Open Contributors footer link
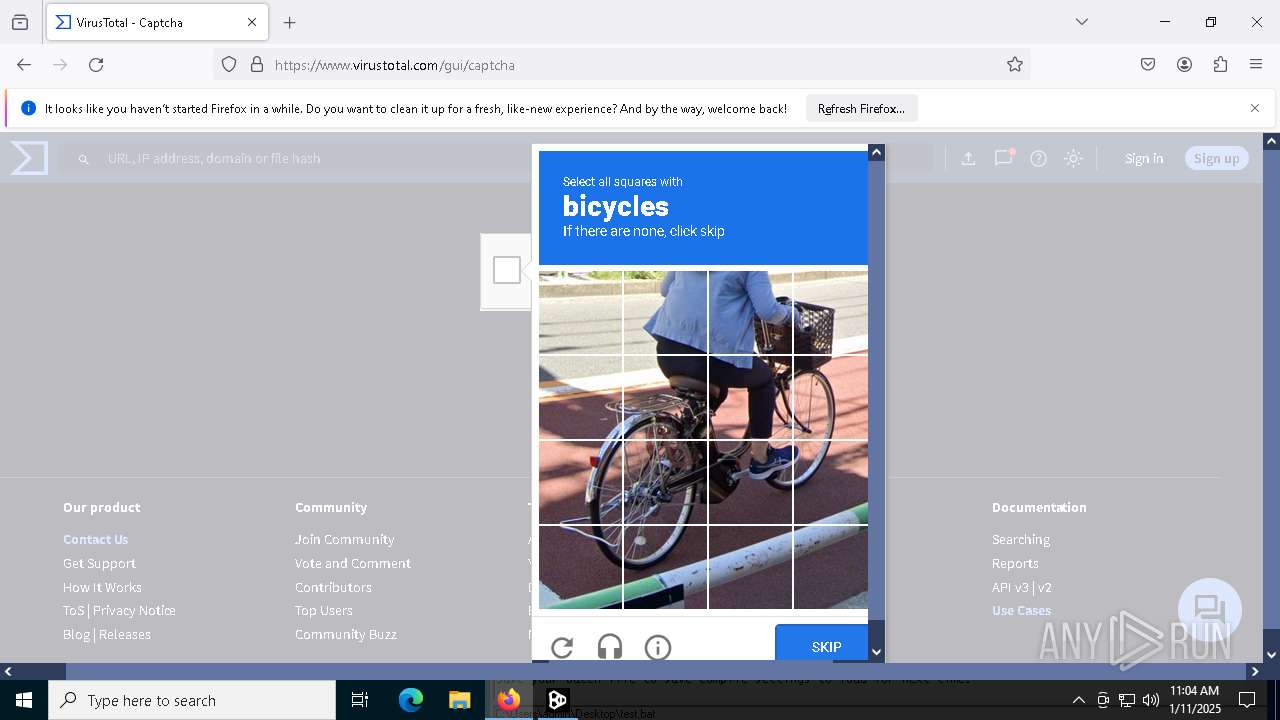1280x720 pixels. [x=333, y=587]
